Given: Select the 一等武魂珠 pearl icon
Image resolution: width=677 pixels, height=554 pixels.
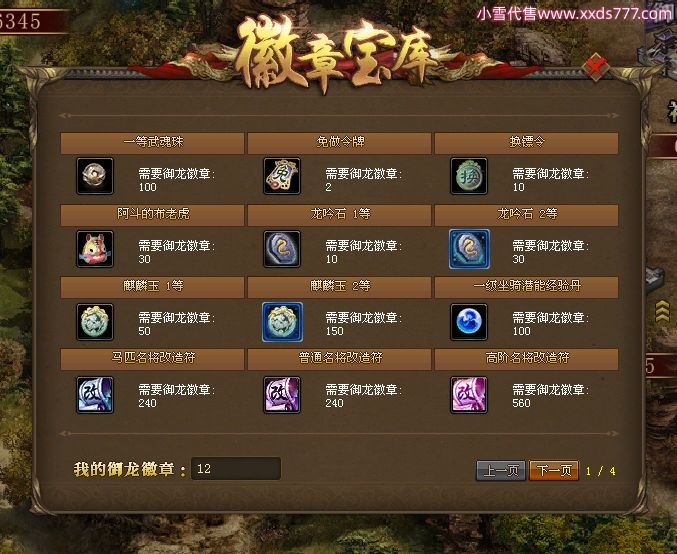Looking at the screenshot, I should click(95, 176).
